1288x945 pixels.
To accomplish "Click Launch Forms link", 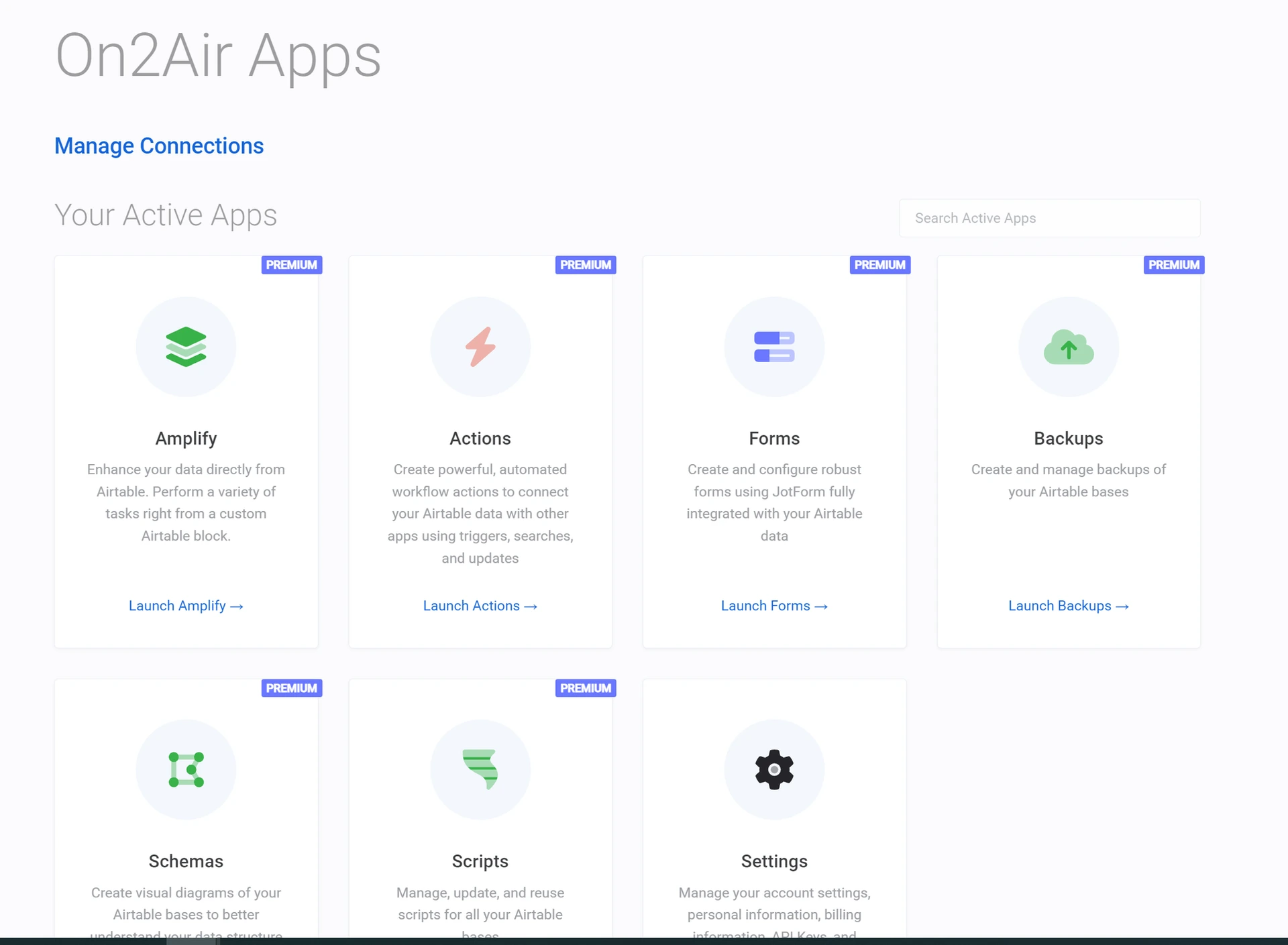I will tap(773, 606).
